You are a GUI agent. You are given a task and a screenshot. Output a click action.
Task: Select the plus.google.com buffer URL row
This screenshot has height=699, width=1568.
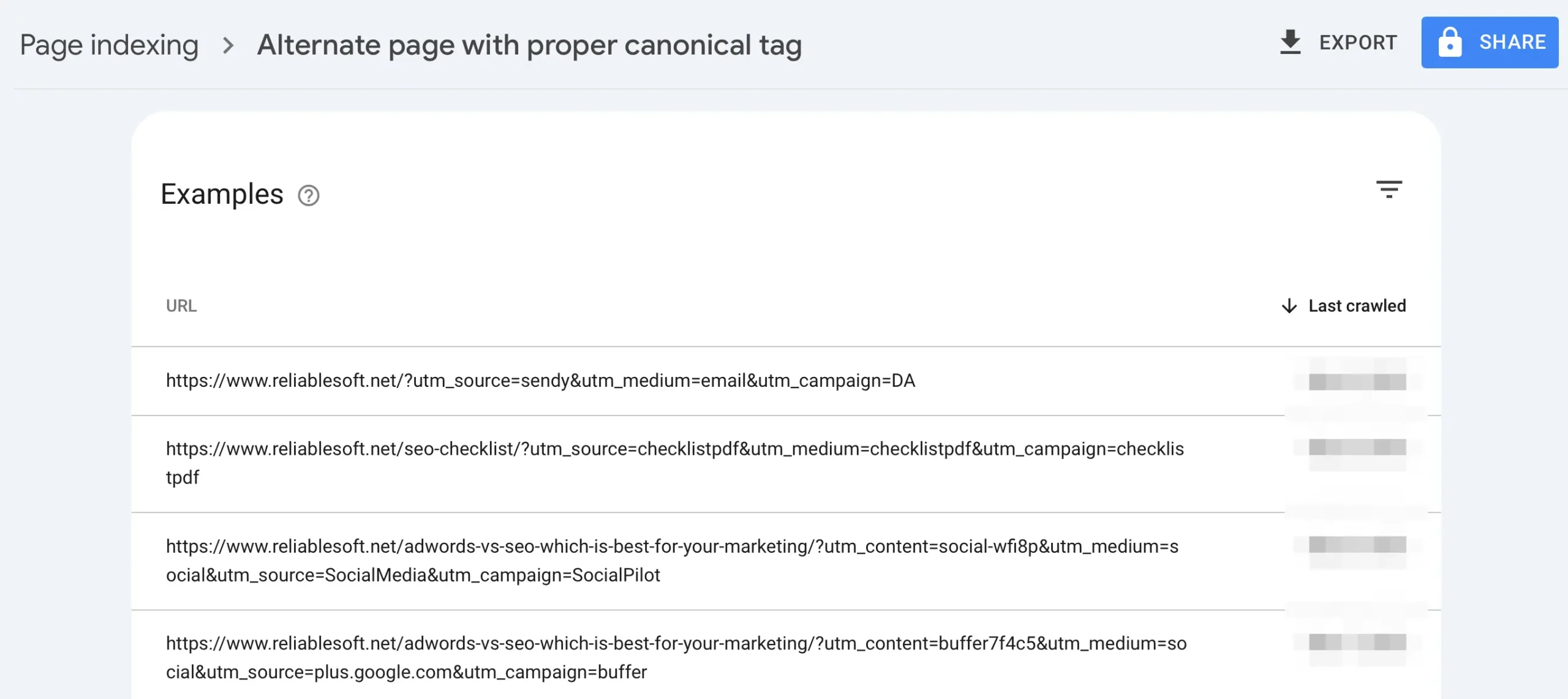click(675, 644)
